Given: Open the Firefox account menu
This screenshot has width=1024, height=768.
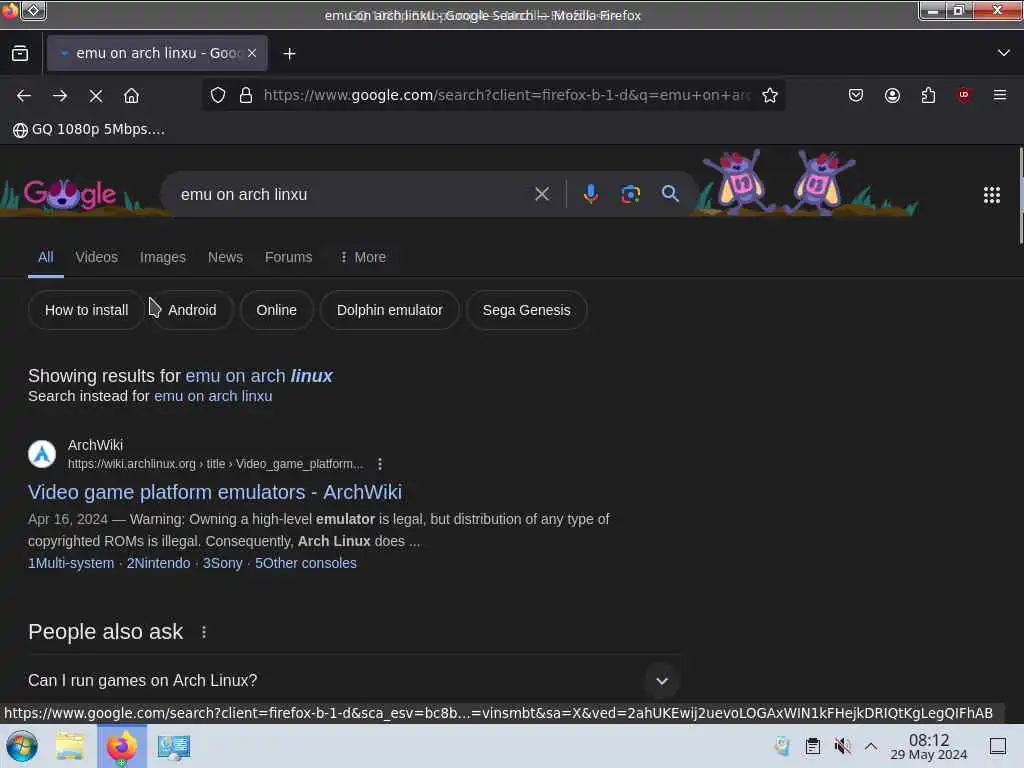Looking at the screenshot, I should (892, 95).
